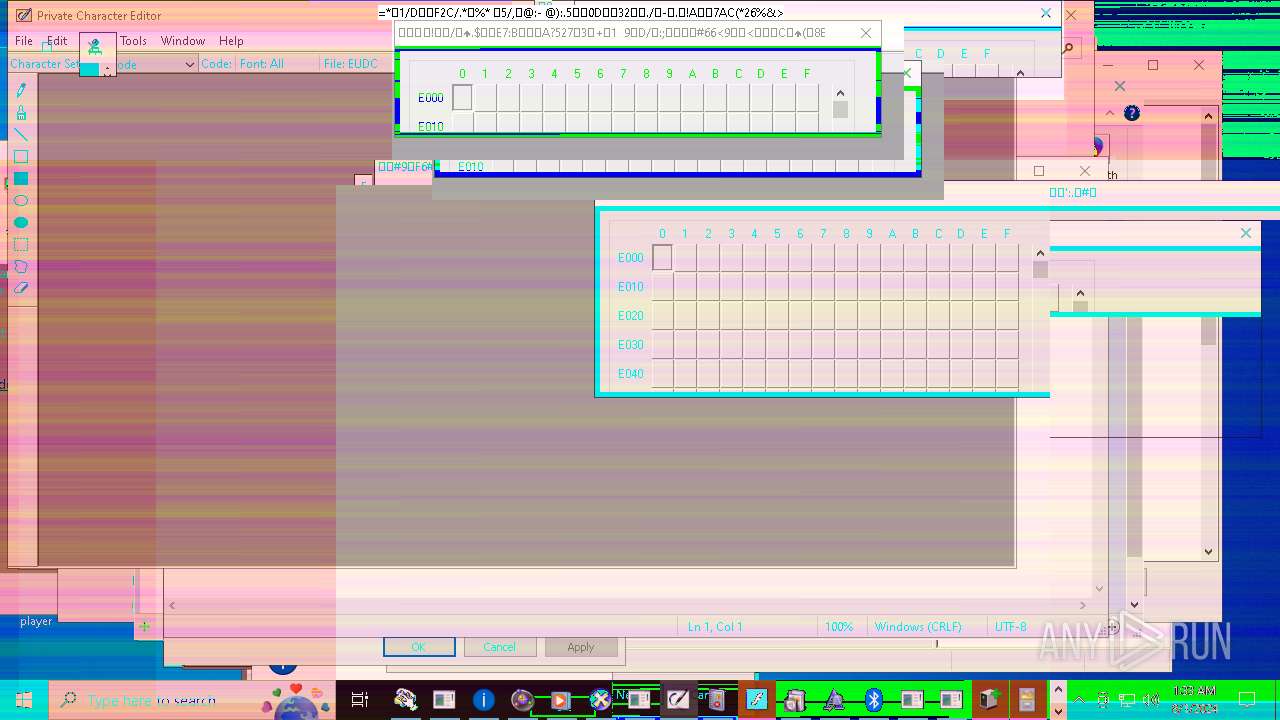
Task: Click the File: EUDC label in the guide bar
Action: [x=351, y=64]
